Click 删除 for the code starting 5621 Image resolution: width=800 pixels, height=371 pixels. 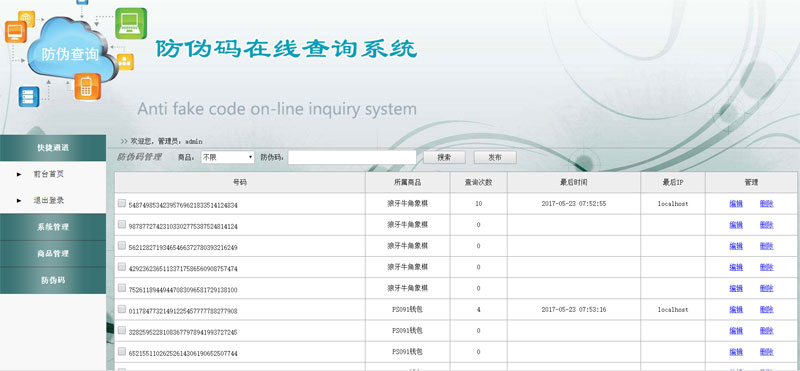766,246
